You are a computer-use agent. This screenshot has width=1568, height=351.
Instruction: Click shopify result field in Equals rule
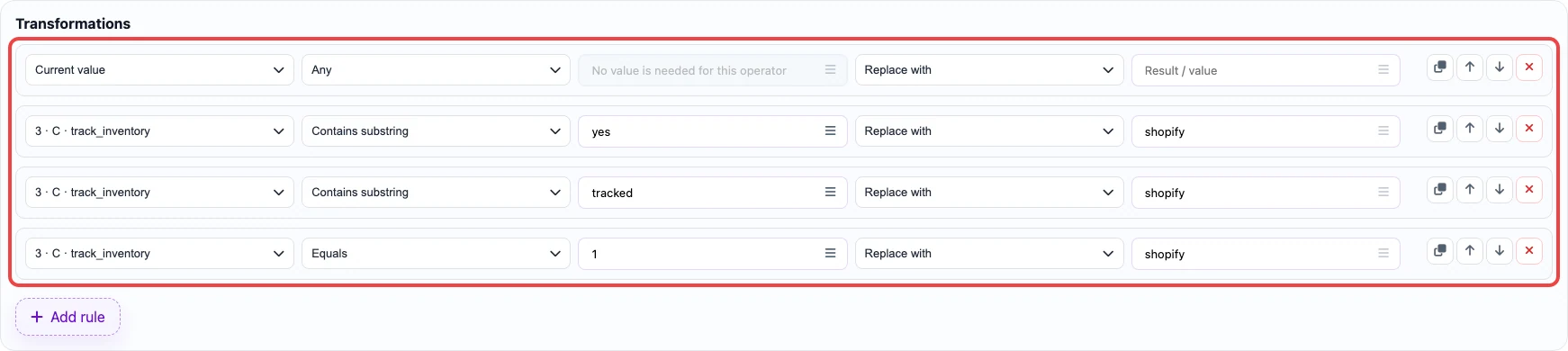click(1266, 254)
